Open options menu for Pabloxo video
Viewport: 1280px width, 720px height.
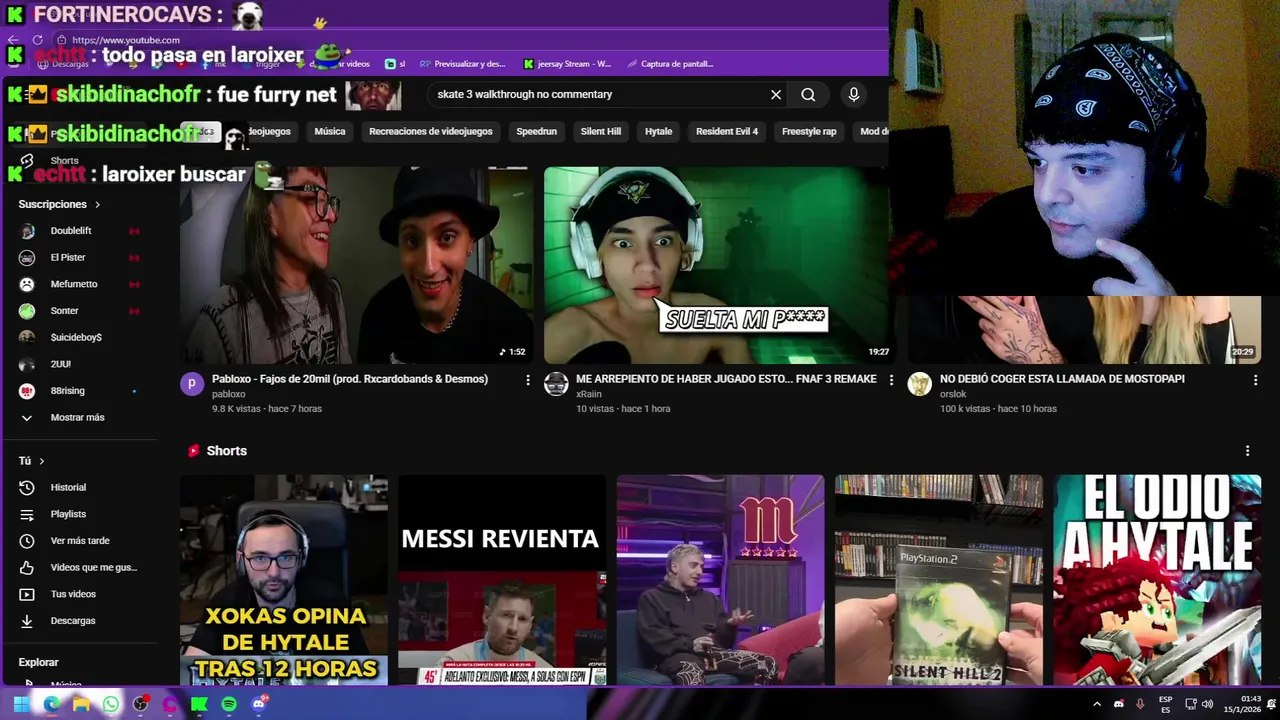click(528, 380)
